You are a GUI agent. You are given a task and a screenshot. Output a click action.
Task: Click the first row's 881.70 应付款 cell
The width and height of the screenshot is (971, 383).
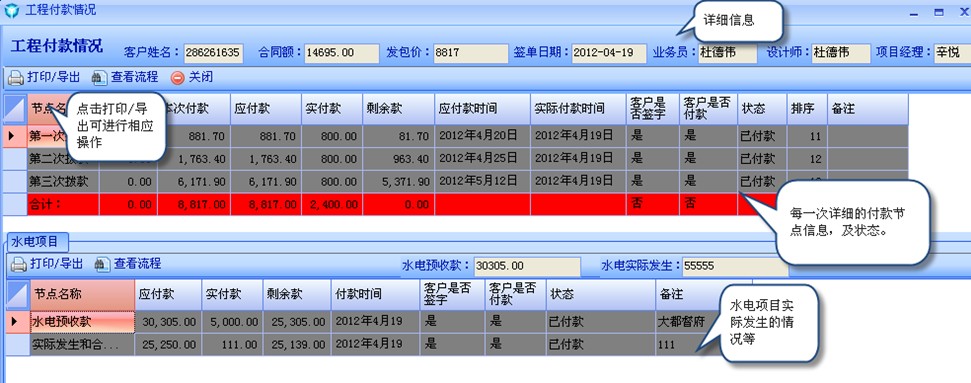266,136
